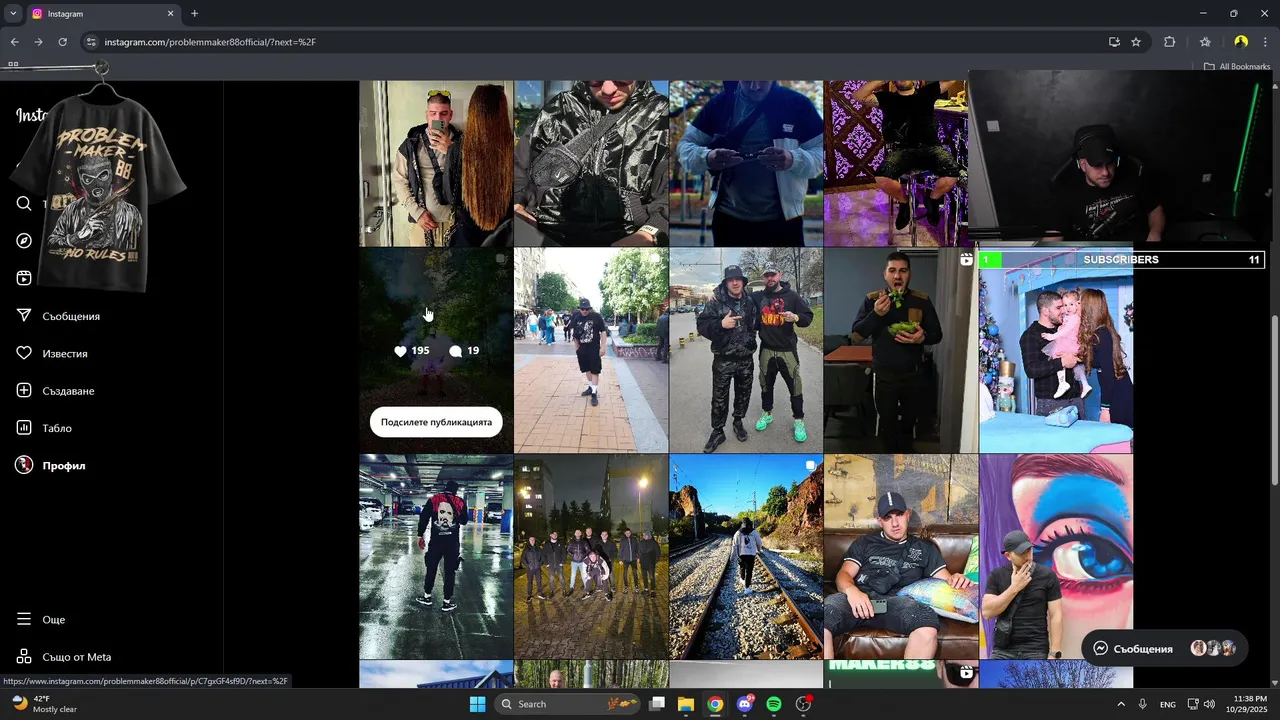Open Още menu in sidebar
The width and height of the screenshot is (1280, 720).
tap(41, 619)
